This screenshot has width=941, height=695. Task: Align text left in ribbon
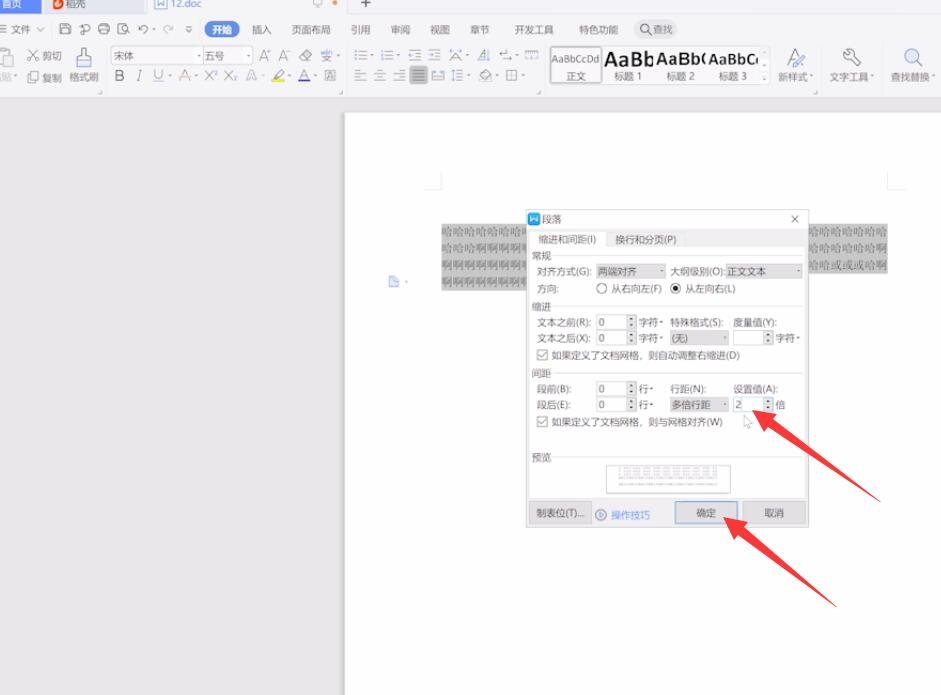coord(360,76)
